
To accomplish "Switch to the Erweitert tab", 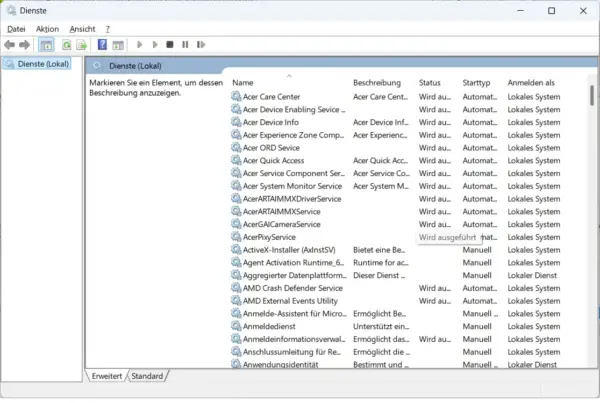I will click(x=107, y=376).
